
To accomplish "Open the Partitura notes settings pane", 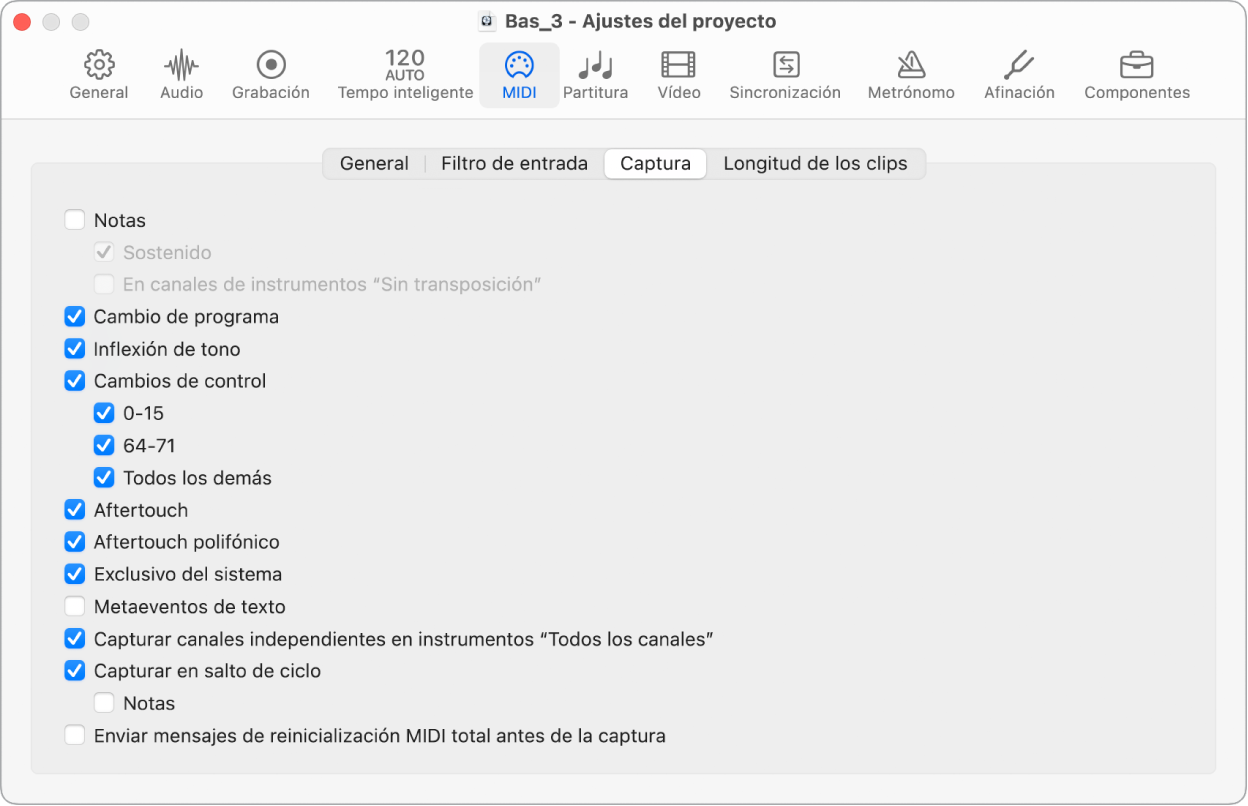I will coord(595,76).
